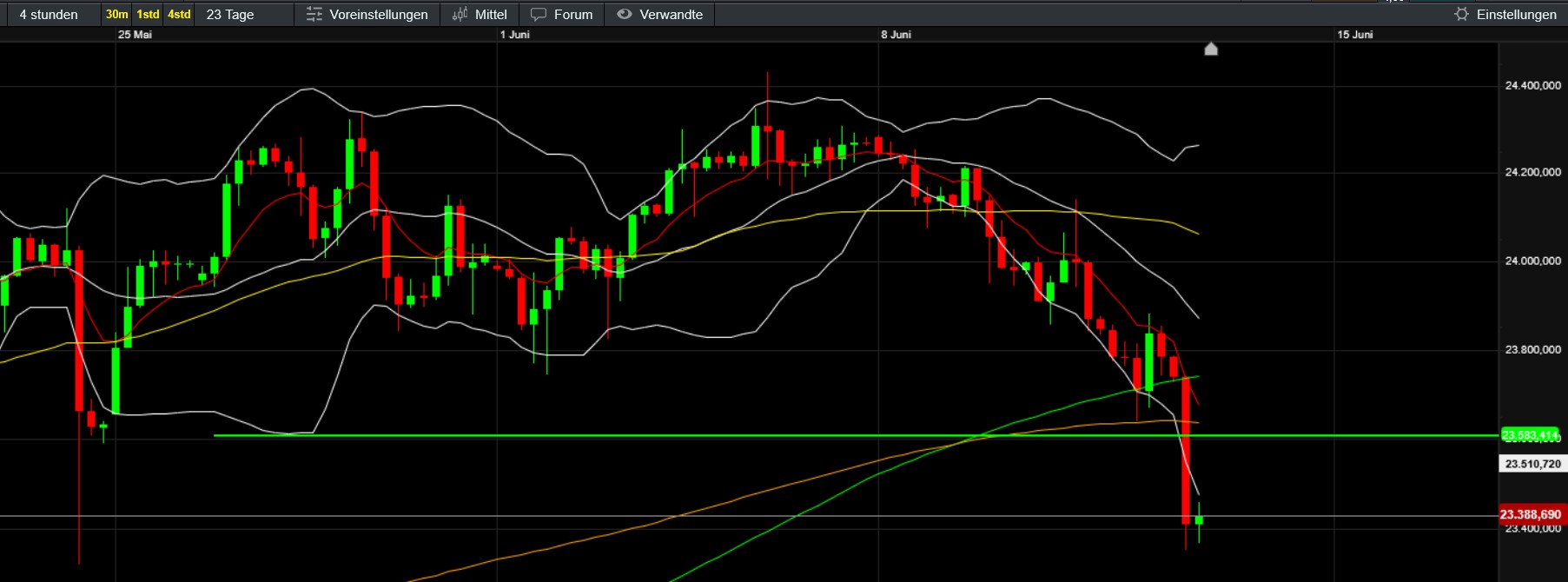This screenshot has height=582, width=1568.
Task: Open the 23 Tage range selector
Action: pyautogui.click(x=230, y=15)
